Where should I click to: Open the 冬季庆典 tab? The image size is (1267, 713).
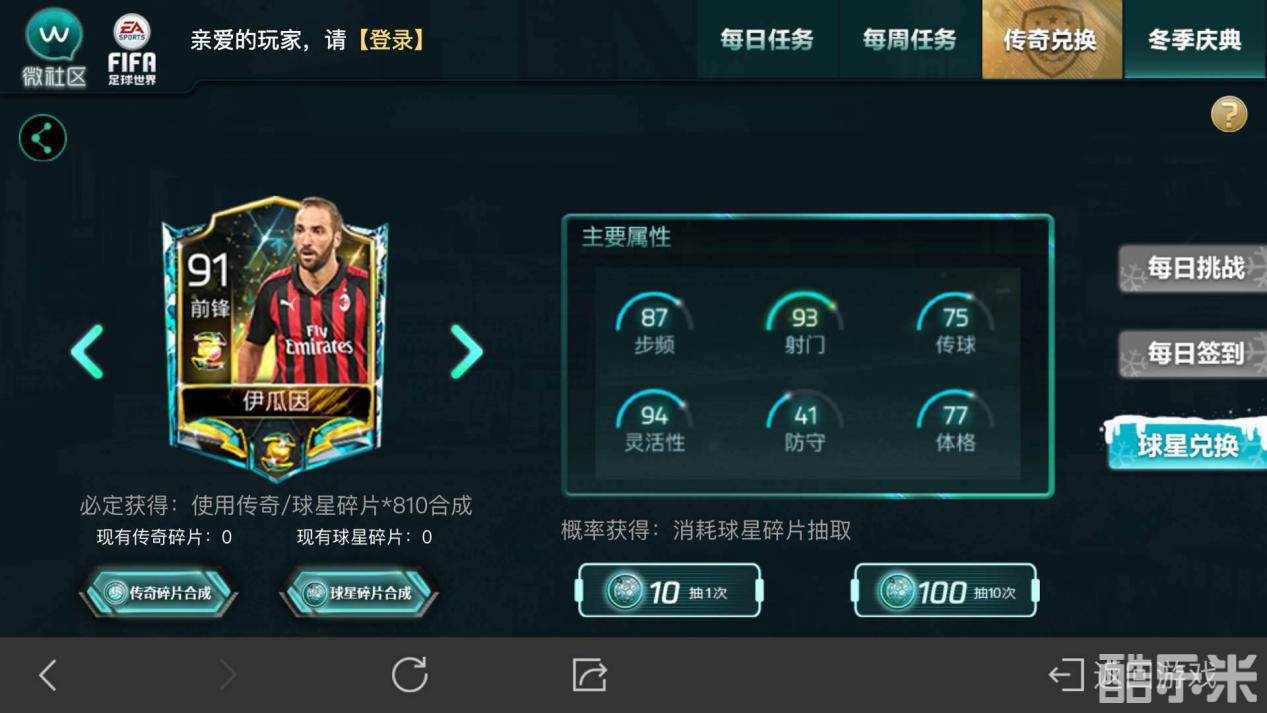click(1195, 40)
